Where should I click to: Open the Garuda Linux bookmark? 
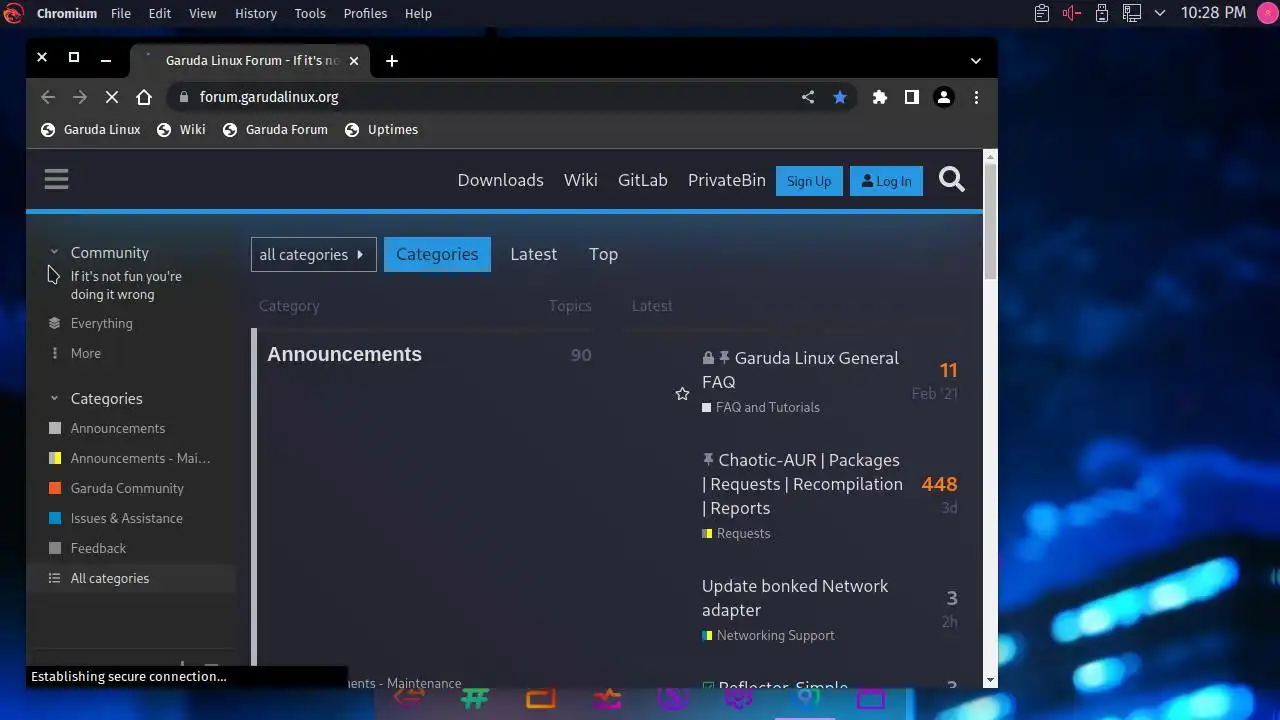(x=91, y=130)
